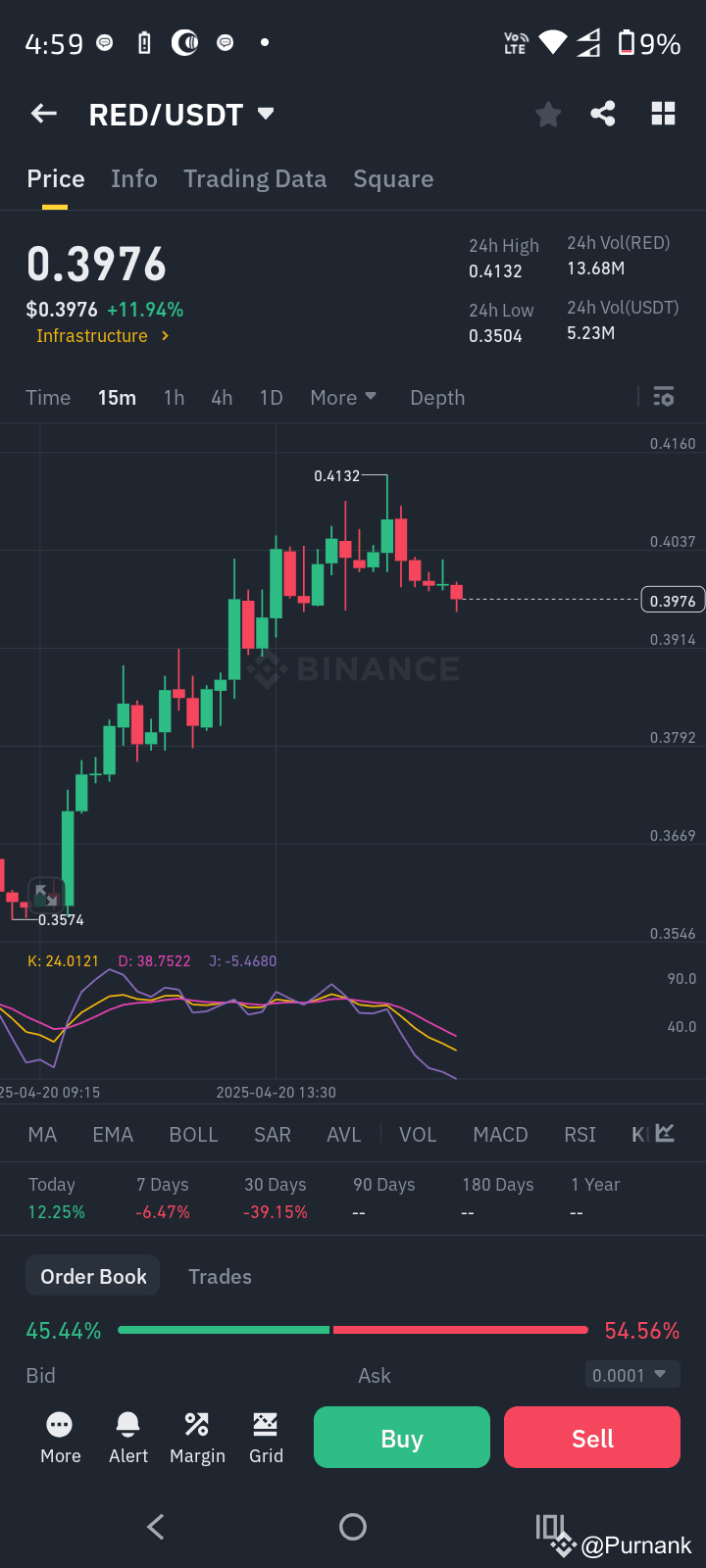Add RED/USDT to favorites with star
Screen dimensions: 706x1568
[x=548, y=115]
